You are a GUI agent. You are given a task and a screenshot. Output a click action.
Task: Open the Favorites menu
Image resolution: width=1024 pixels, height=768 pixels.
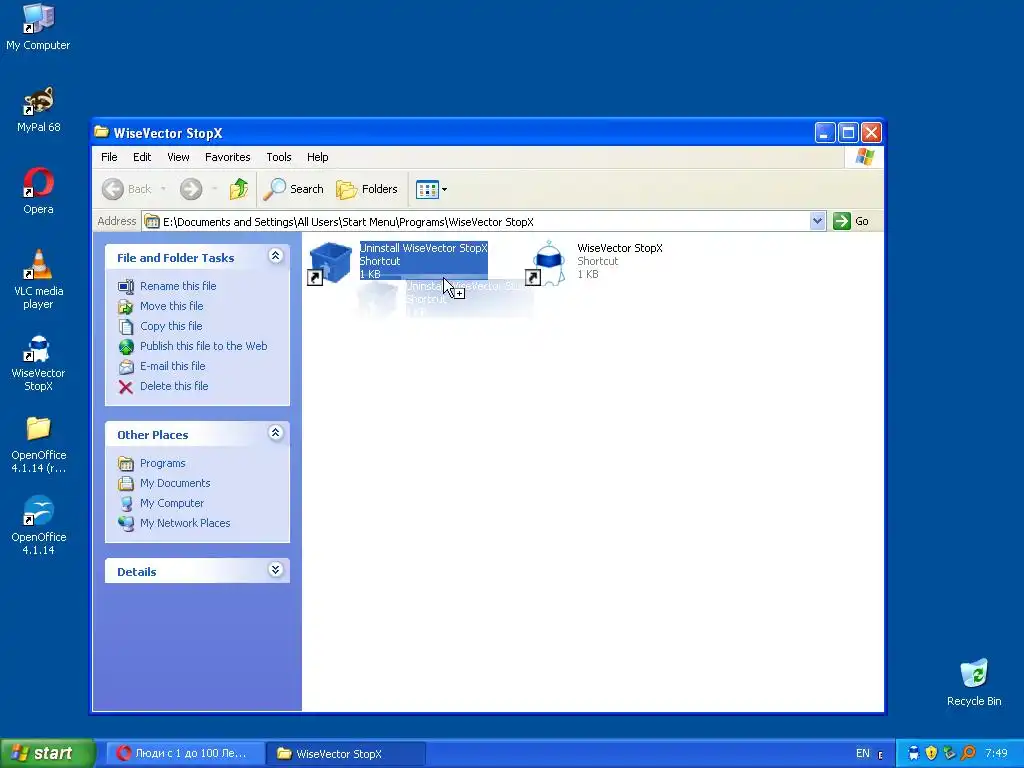point(227,157)
